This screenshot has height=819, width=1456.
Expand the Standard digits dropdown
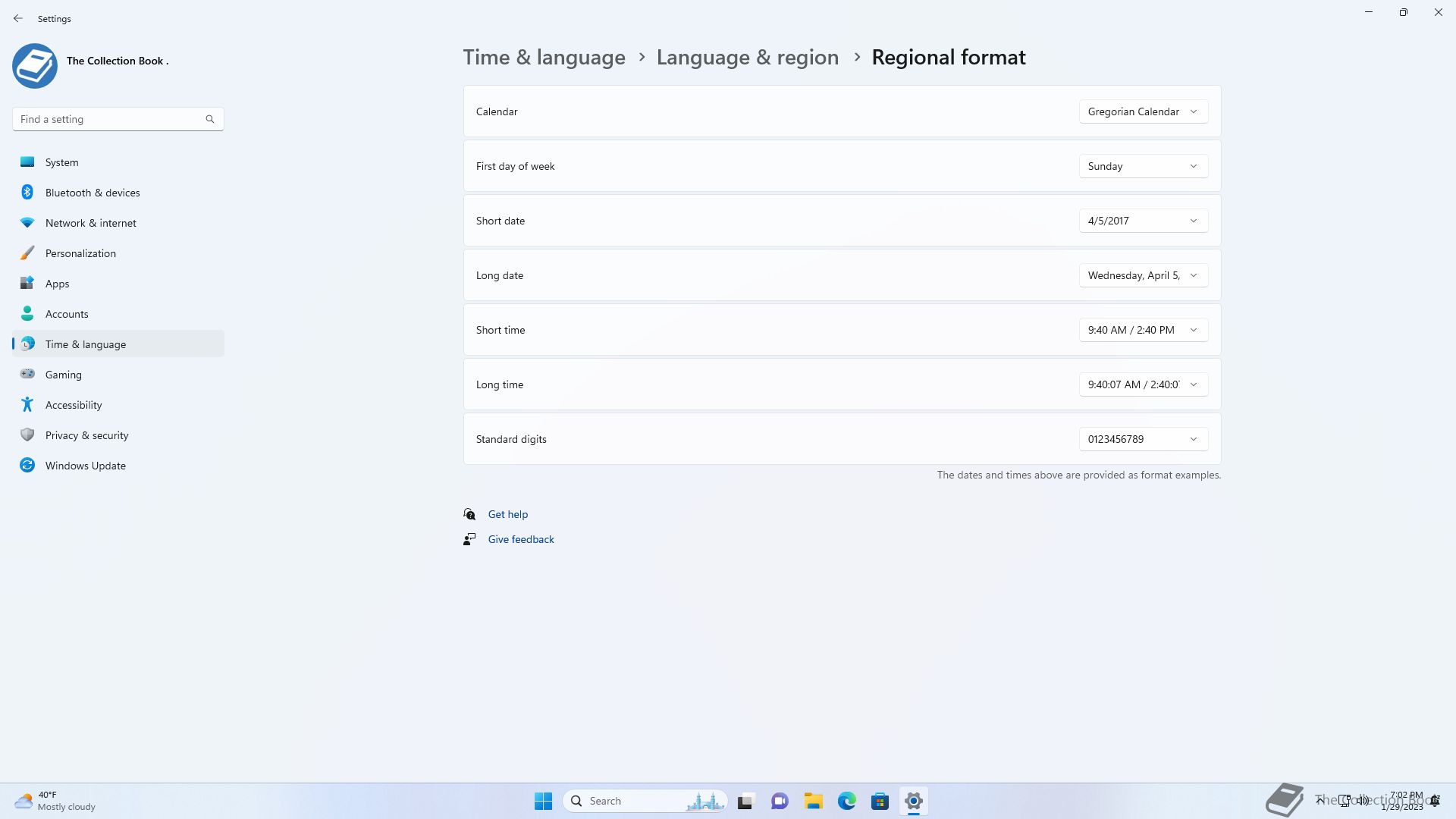(x=1143, y=439)
